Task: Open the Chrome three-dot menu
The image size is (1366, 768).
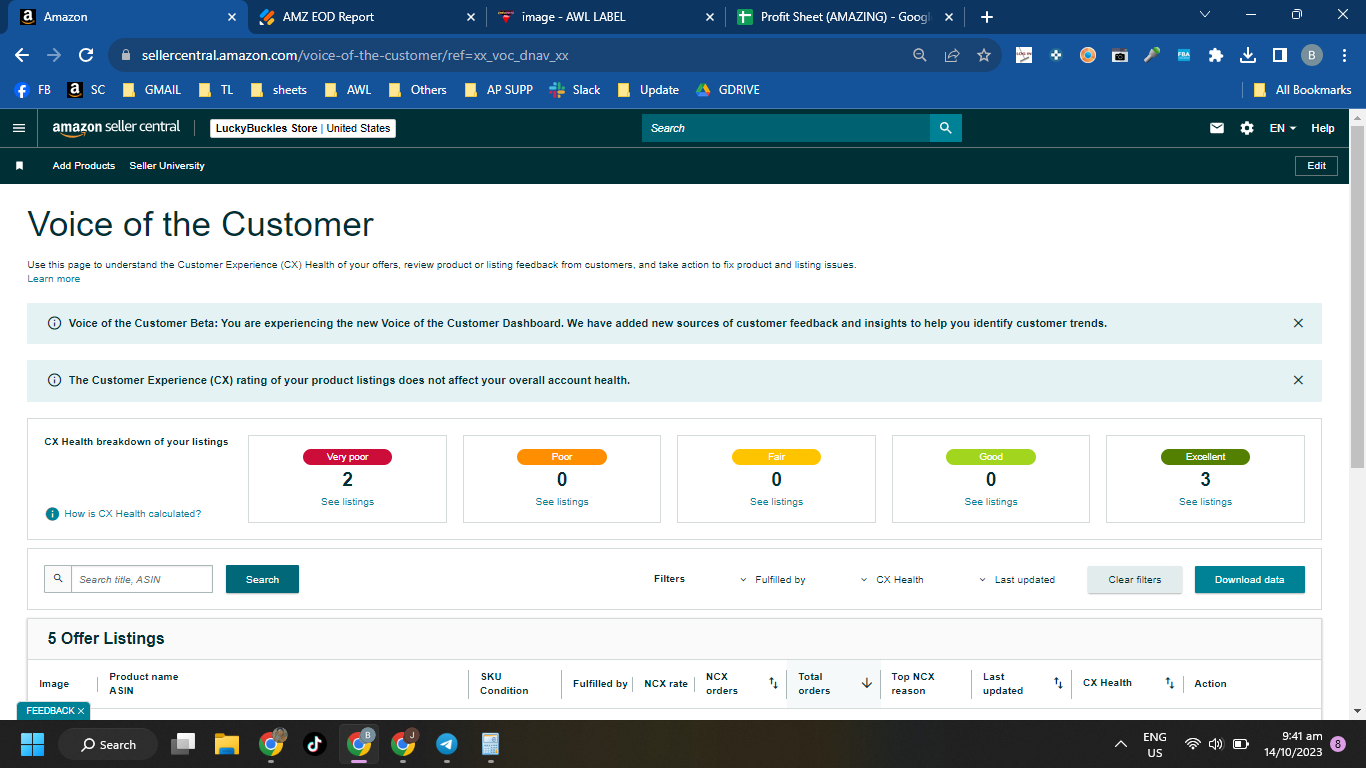Action: pos(1344,55)
